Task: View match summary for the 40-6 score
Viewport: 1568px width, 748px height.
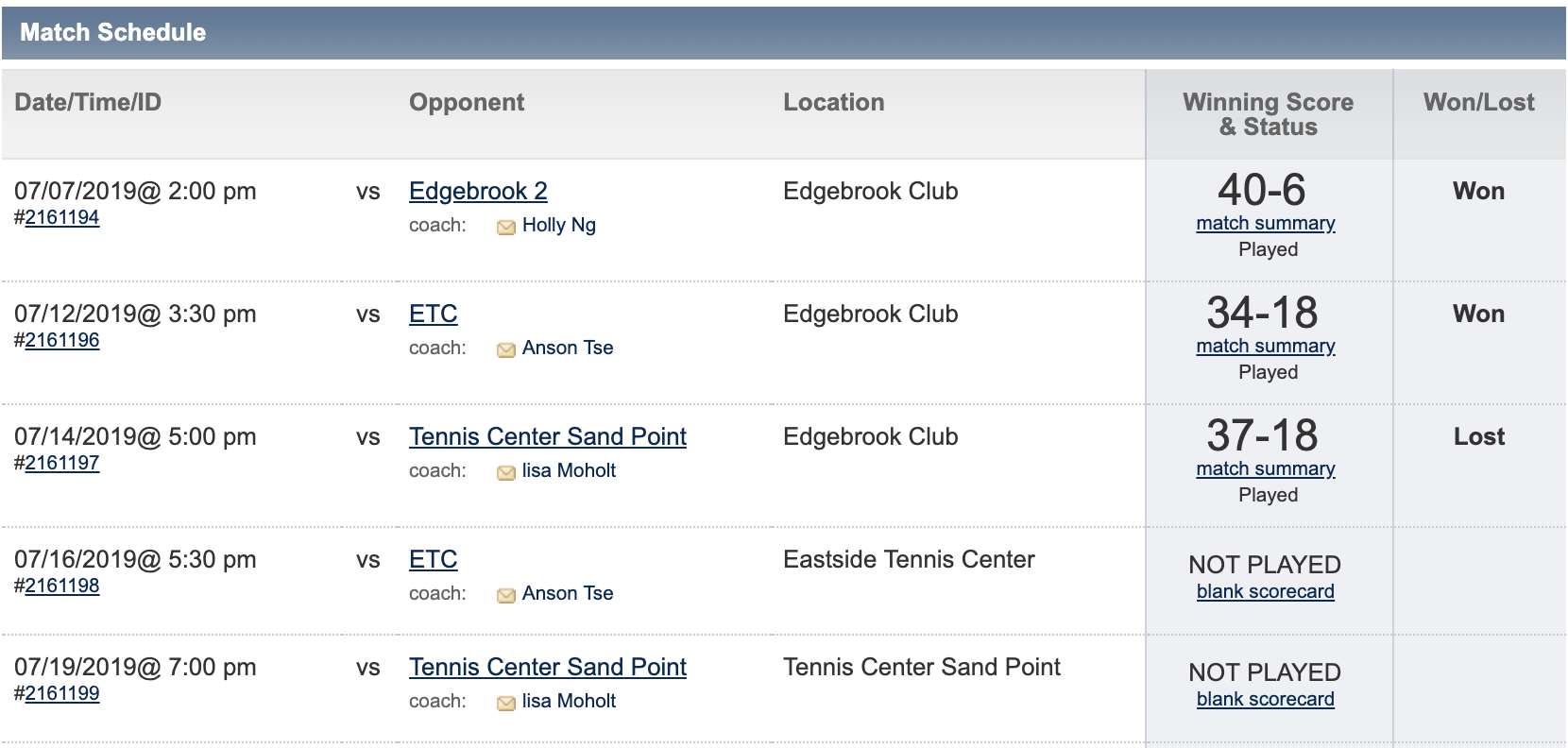Action: [1266, 224]
